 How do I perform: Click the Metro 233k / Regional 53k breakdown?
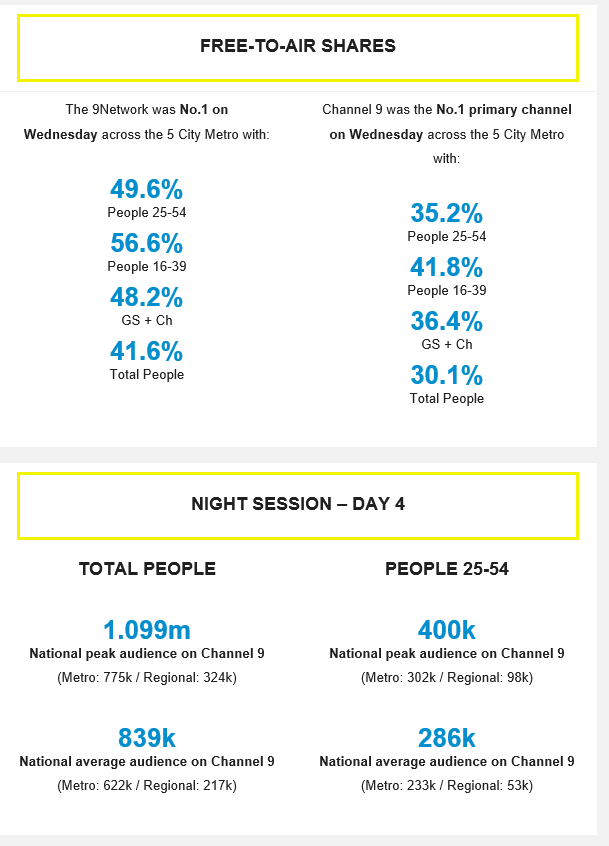tap(447, 786)
